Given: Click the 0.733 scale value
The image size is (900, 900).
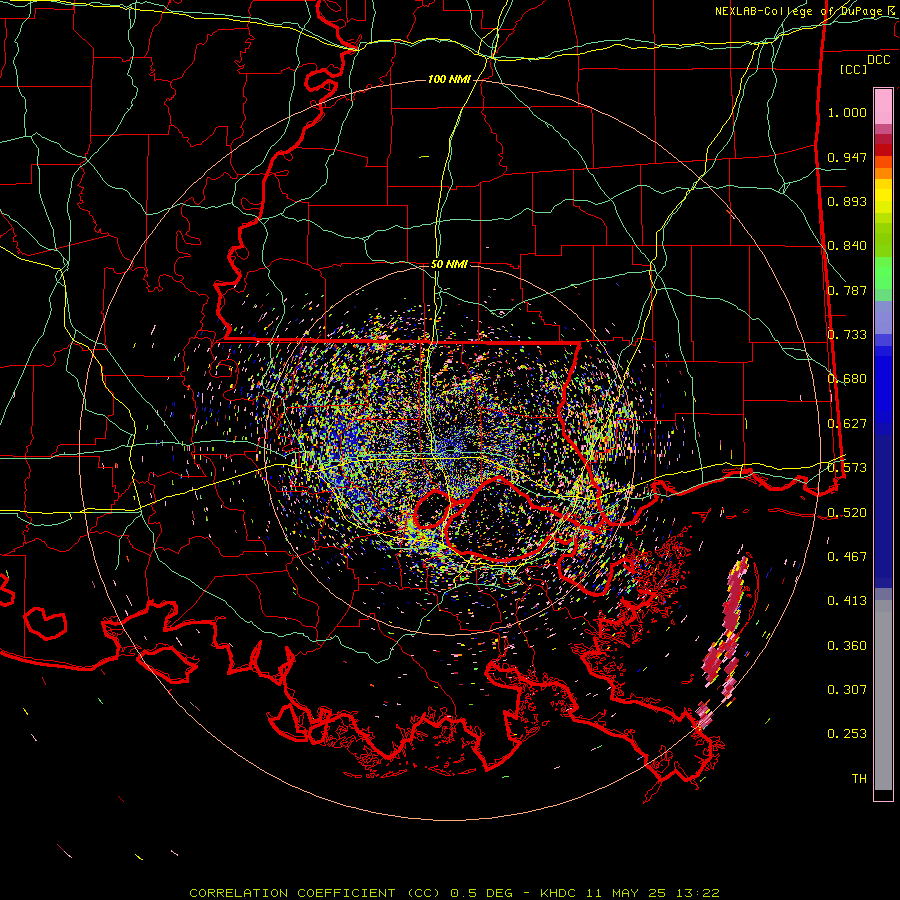Looking at the screenshot, I should click(x=847, y=335).
